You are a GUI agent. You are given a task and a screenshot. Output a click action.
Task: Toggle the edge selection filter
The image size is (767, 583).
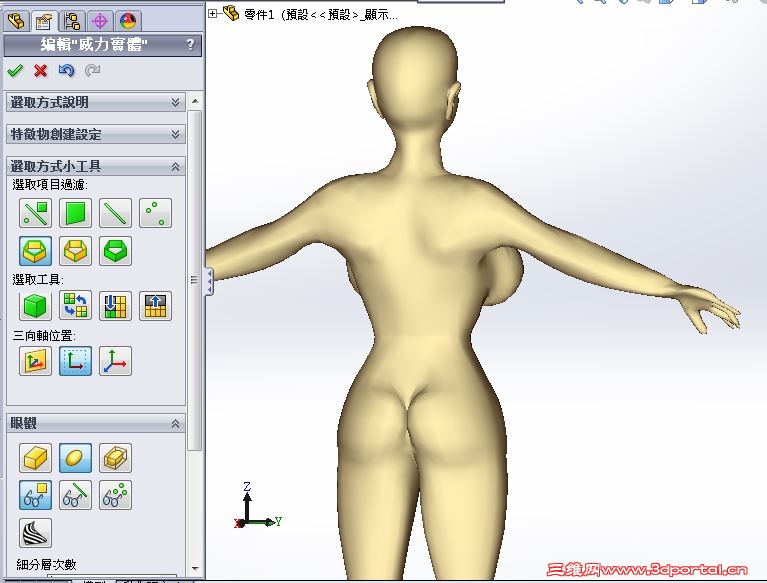[x=115, y=213]
